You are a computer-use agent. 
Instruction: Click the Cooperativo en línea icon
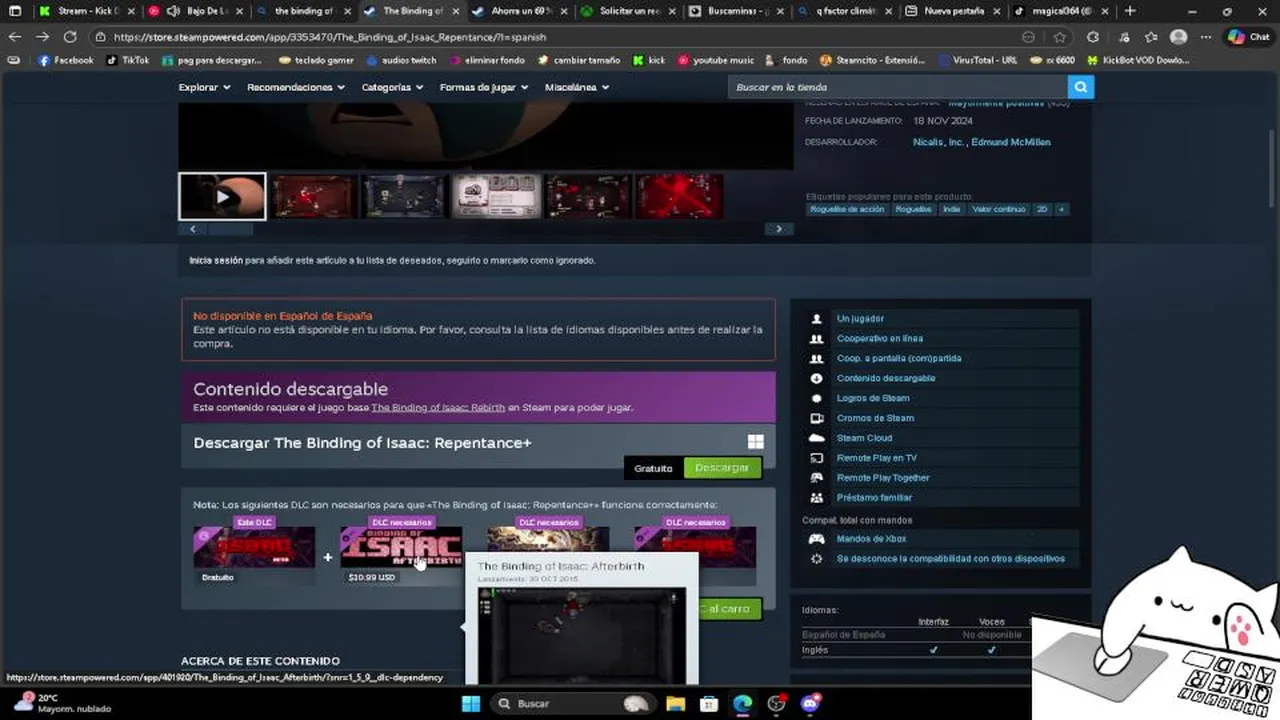click(x=817, y=339)
